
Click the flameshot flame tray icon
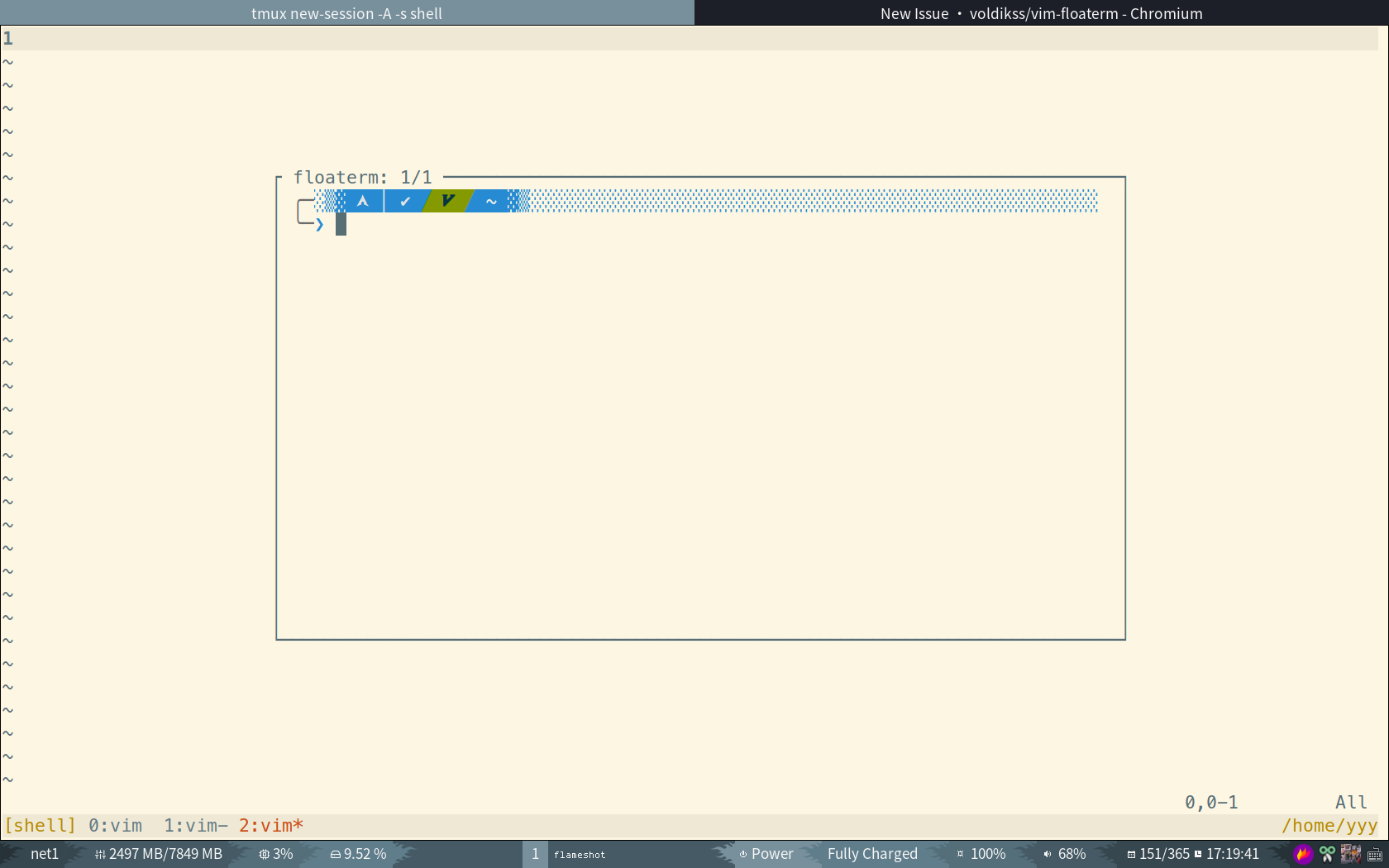[x=1303, y=854]
